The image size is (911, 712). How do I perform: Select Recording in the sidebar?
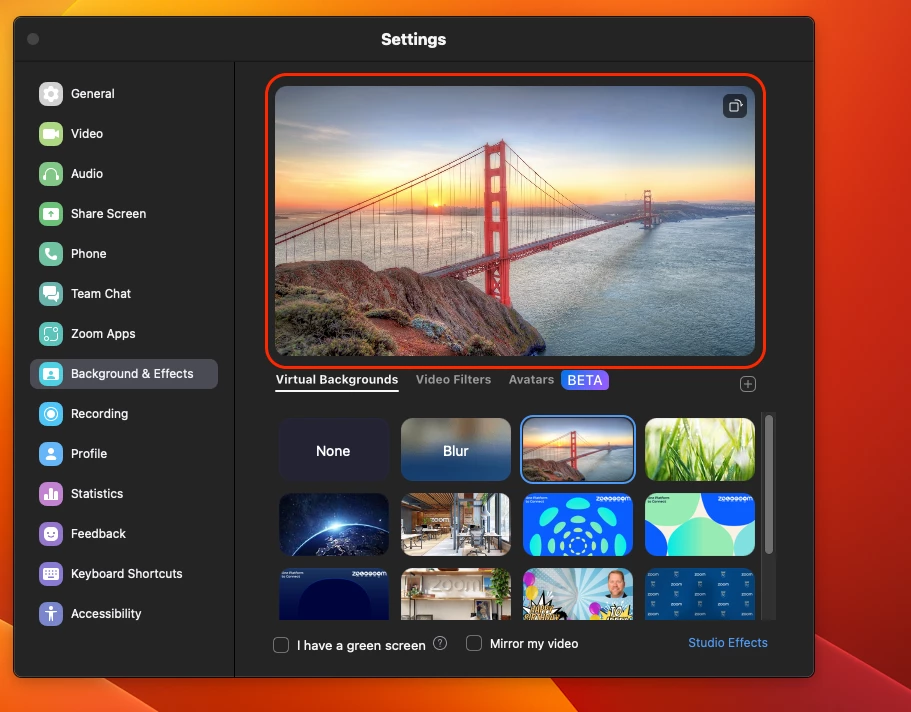124,414
